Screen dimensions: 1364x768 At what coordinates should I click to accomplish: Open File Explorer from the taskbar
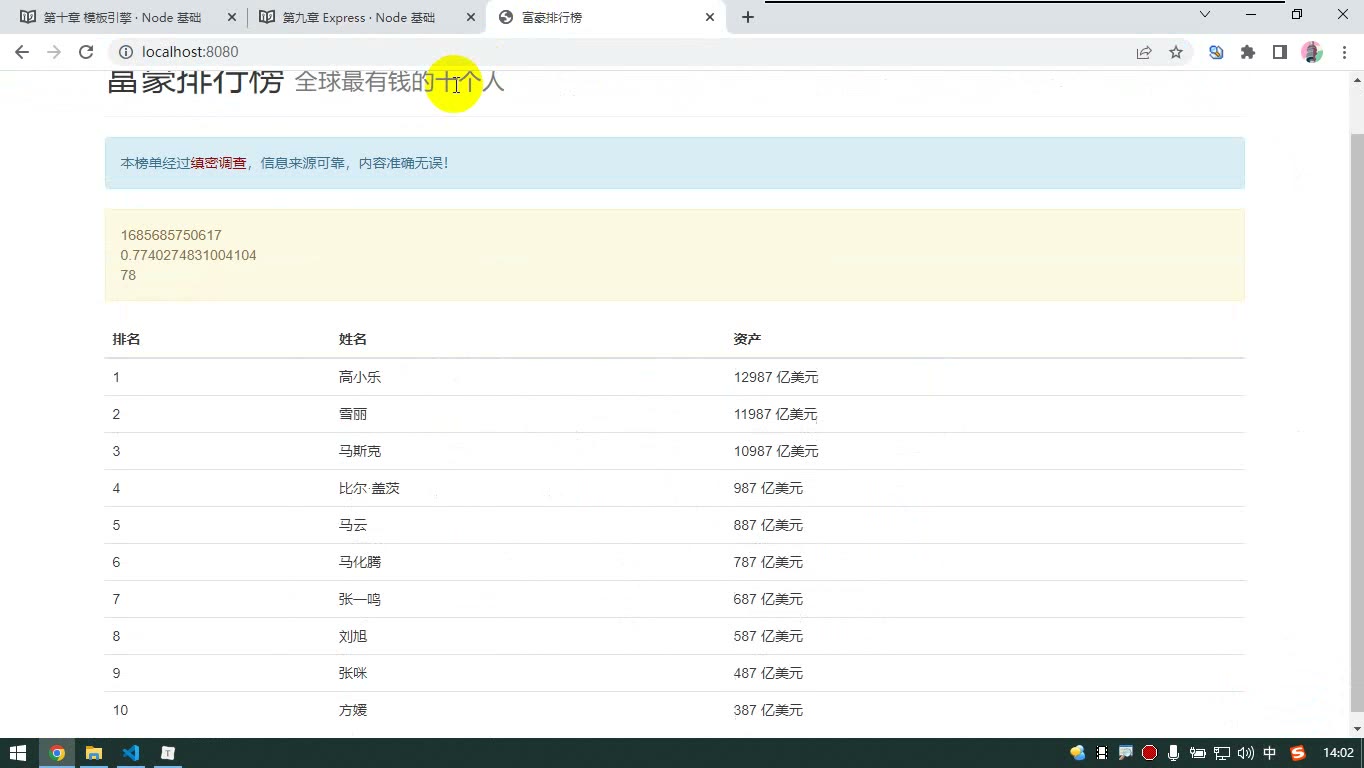(94, 753)
